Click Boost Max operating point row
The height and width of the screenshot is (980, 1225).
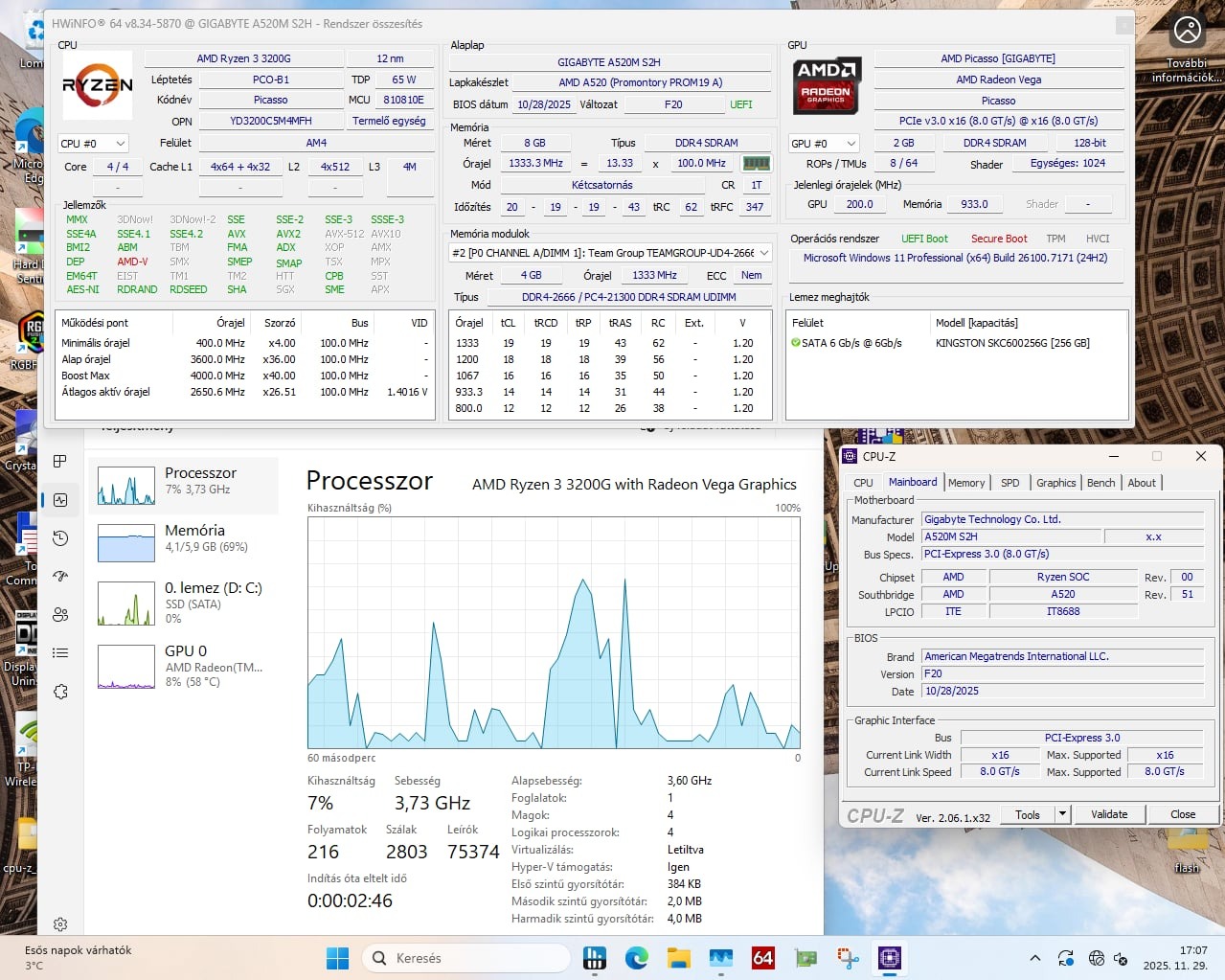click(244, 376)
